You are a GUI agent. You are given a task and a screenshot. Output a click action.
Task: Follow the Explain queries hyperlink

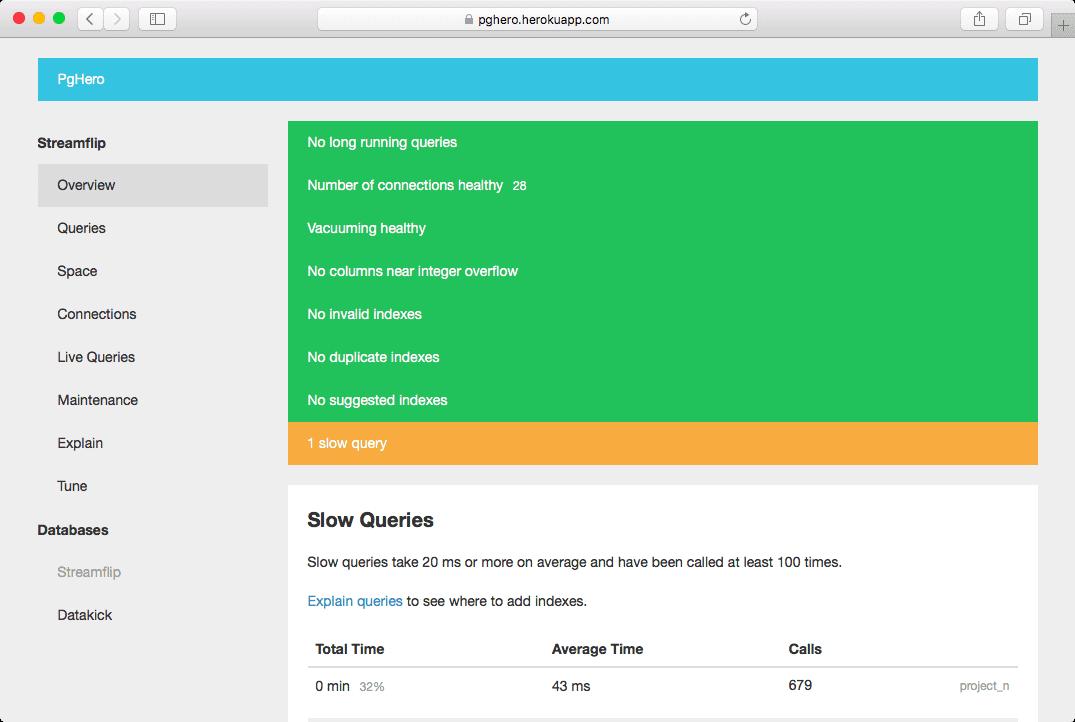click(355, 601)
